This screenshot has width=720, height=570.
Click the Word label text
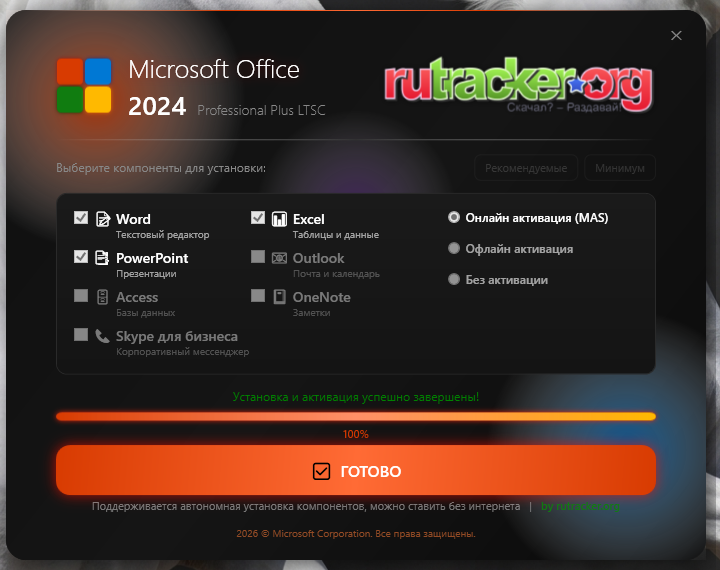pyautogui.click(x=133, y=219)
